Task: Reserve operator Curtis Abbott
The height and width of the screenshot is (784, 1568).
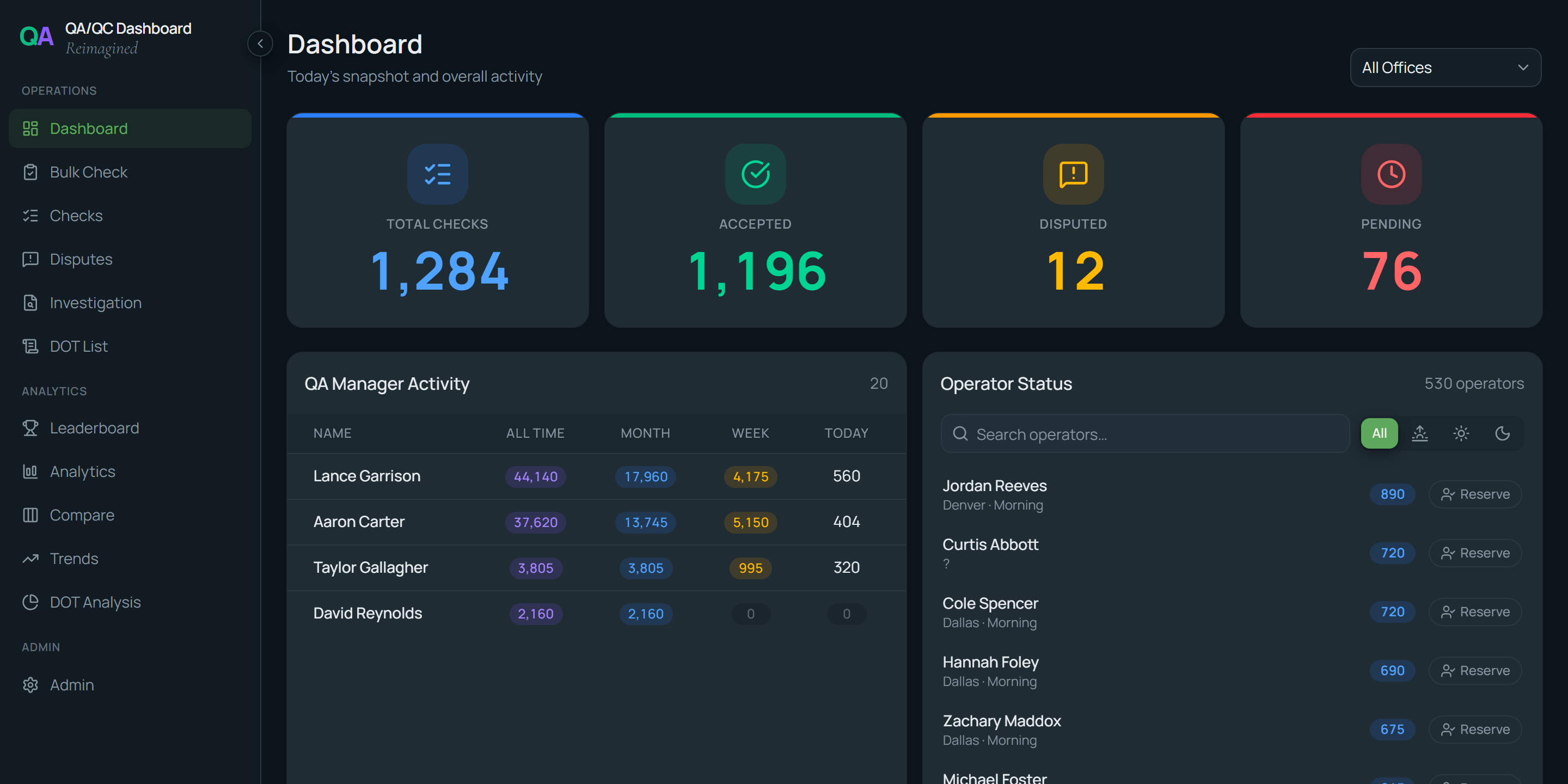Action: (x=1475, y=553)
